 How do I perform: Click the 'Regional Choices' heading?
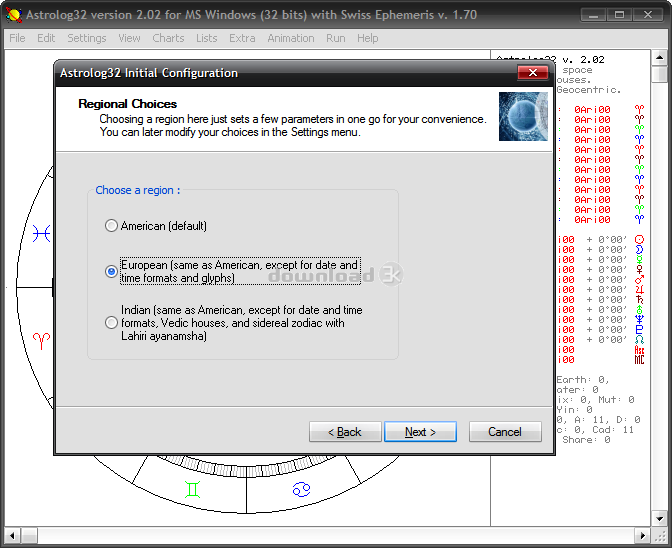[127, 104]
